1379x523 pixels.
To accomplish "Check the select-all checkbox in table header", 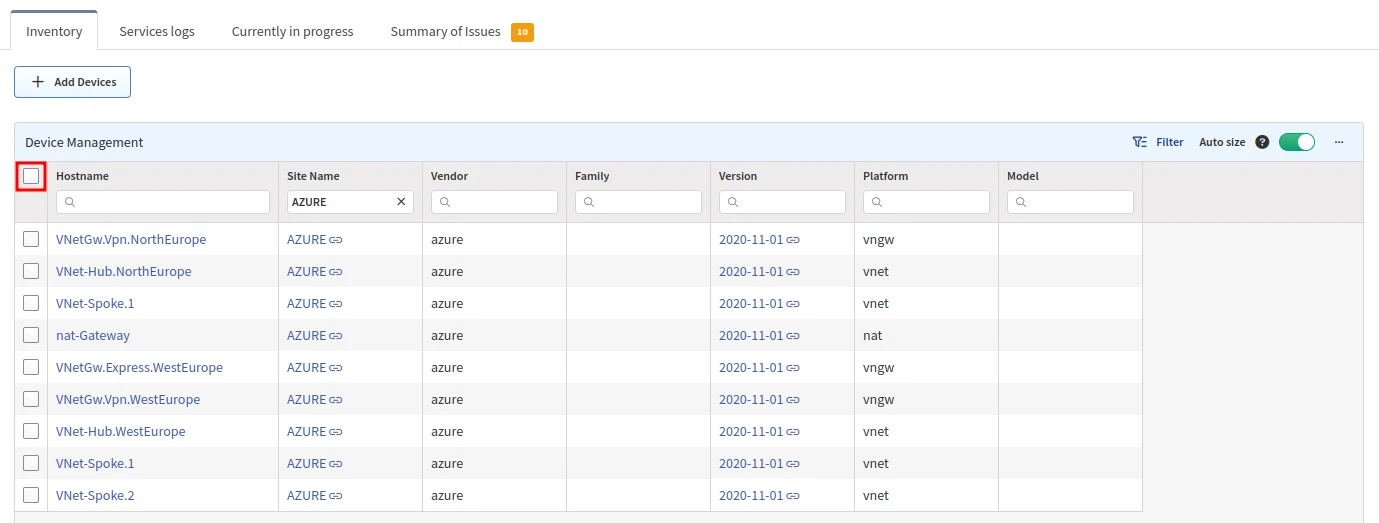I will tap(31, 176).
